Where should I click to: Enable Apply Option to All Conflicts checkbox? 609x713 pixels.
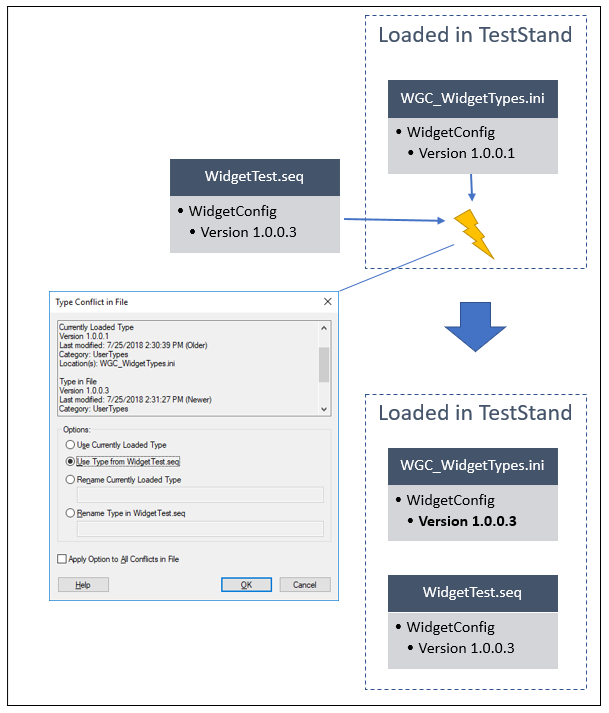[62, 559]
